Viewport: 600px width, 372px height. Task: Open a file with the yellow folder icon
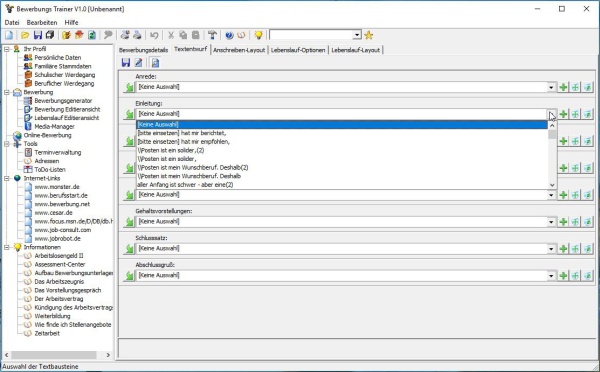pyautogui.click(x=25, y=35)
